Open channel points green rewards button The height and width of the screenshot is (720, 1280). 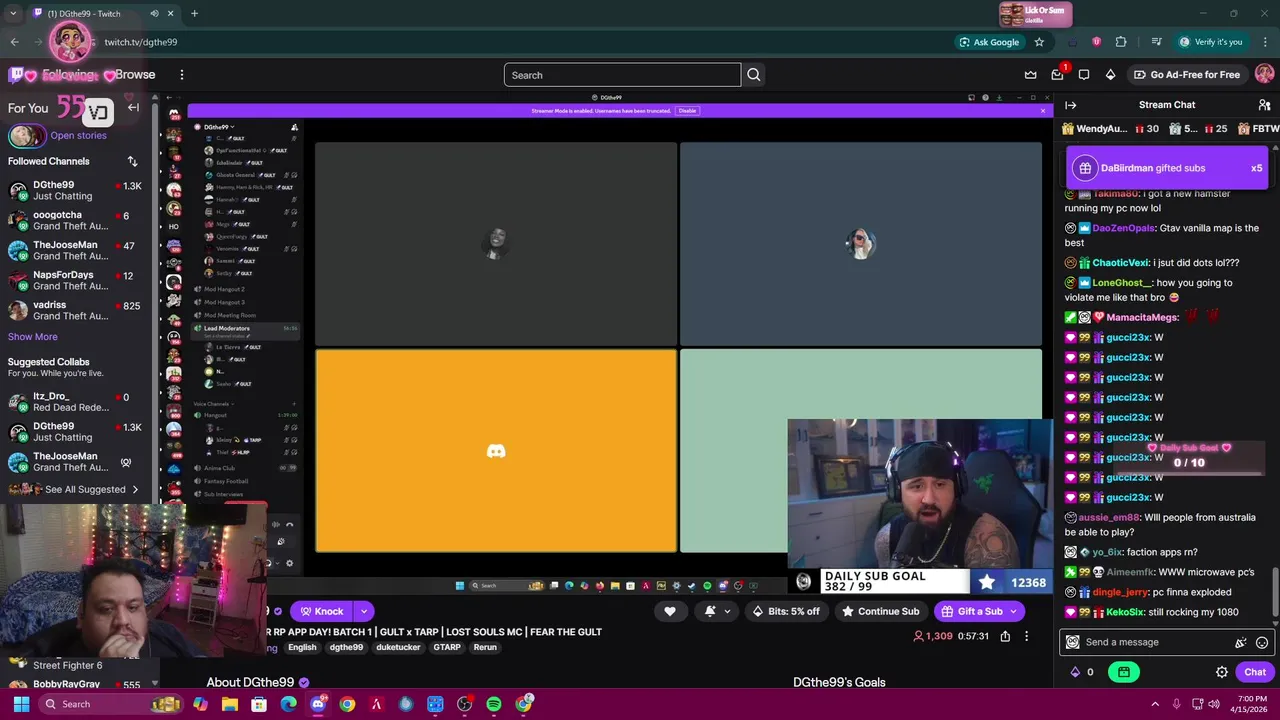1124,672
